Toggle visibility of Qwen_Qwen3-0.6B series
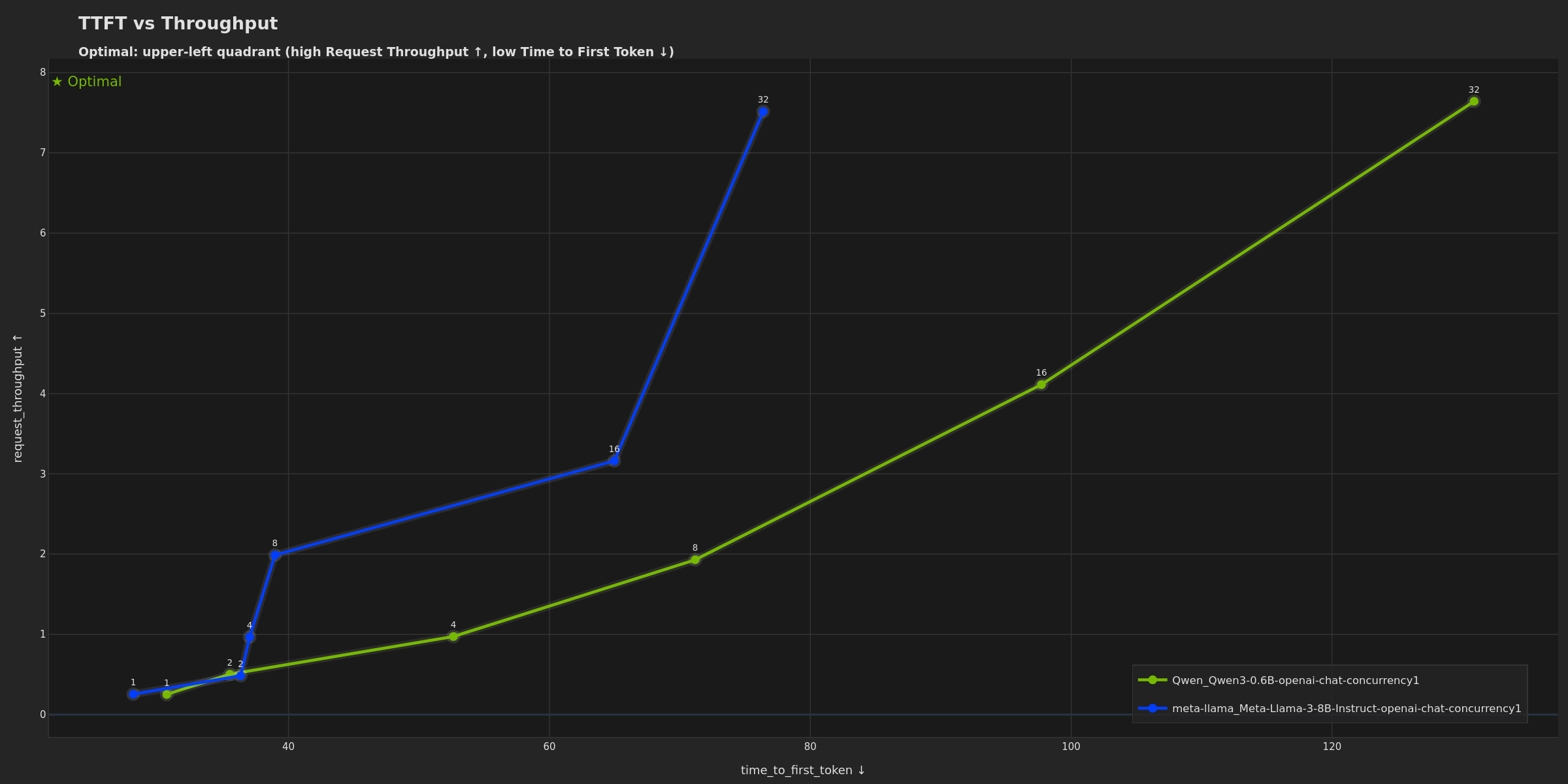The height and width of the screenshot is (784, 1568). click(1282, 679)
